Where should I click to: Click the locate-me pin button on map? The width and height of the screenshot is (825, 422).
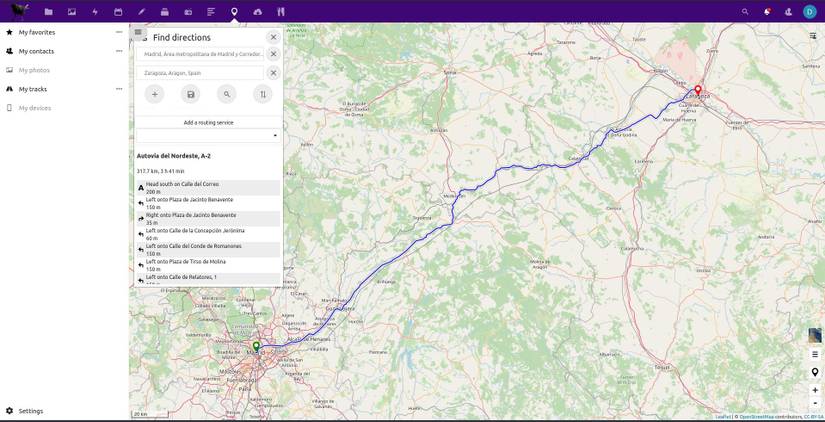click(815, 373)
